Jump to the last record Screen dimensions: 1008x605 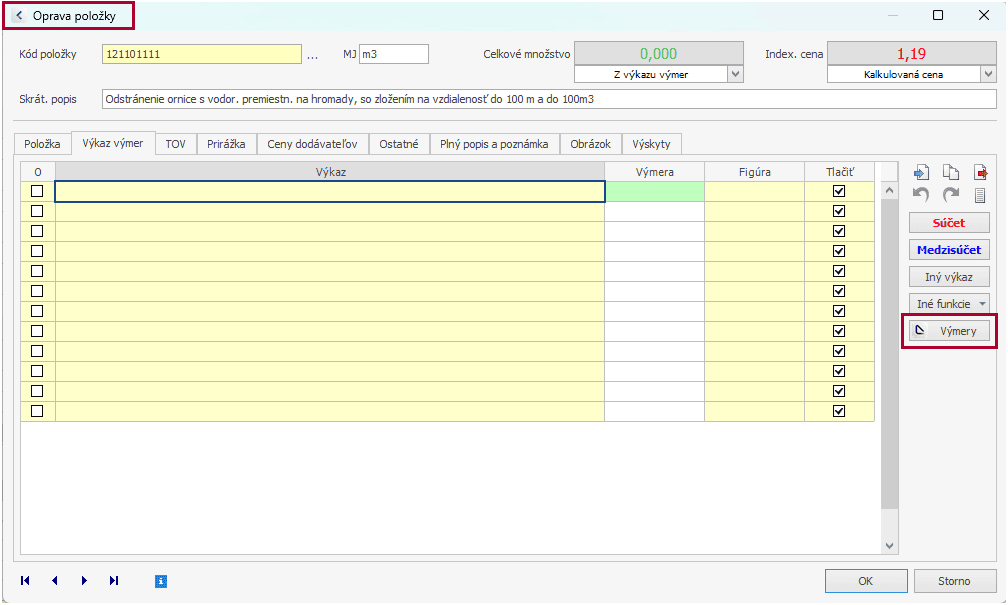click(114, 580)
